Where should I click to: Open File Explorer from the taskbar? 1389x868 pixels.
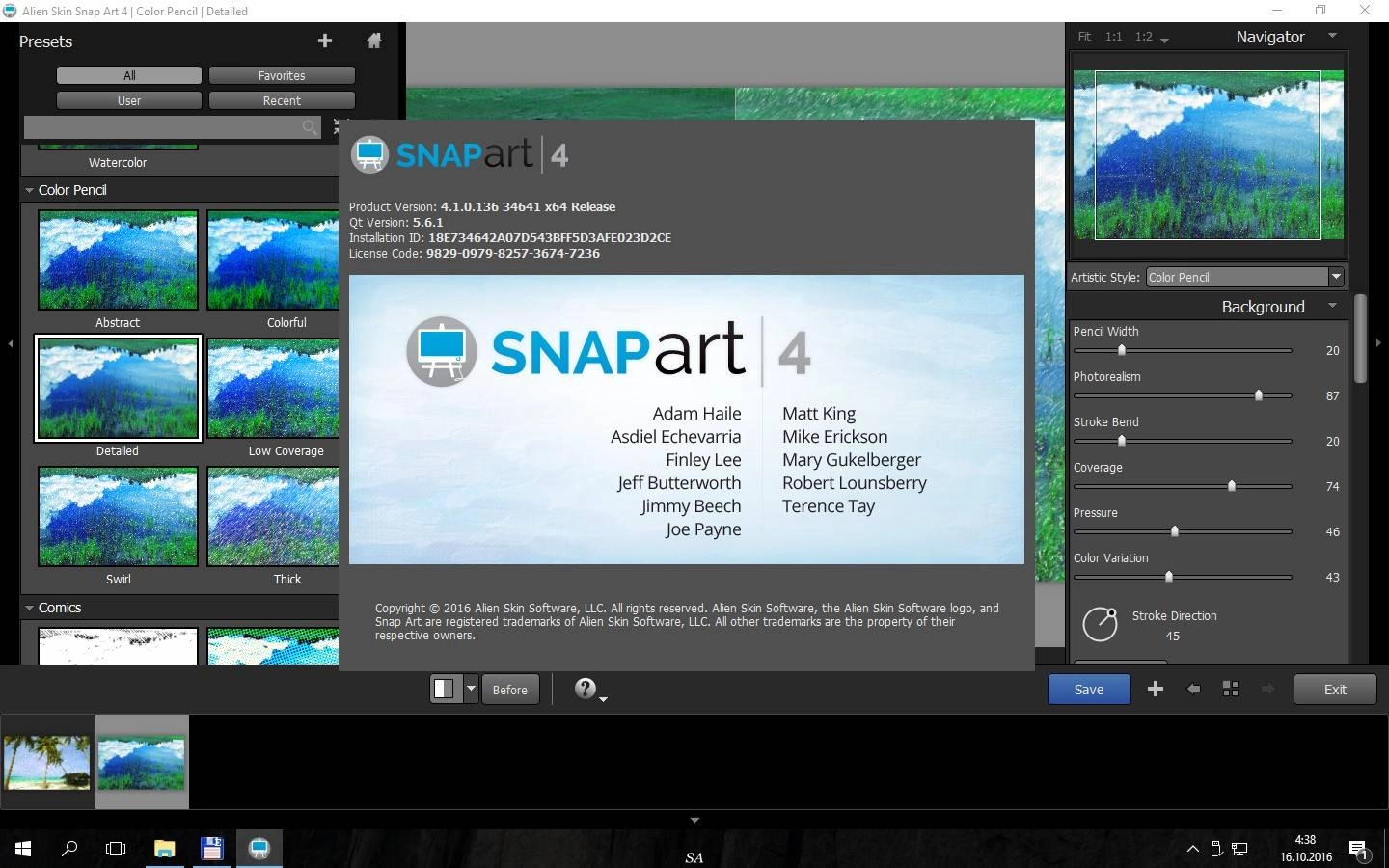(165, 849)
